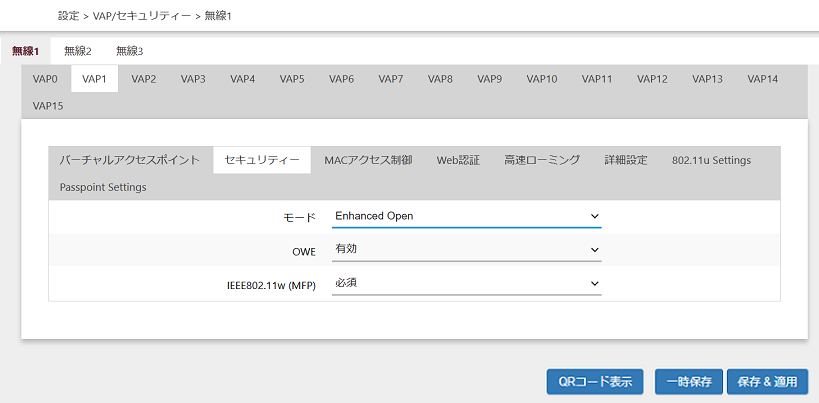Go to the Web認証 tab

click(458, 160)
